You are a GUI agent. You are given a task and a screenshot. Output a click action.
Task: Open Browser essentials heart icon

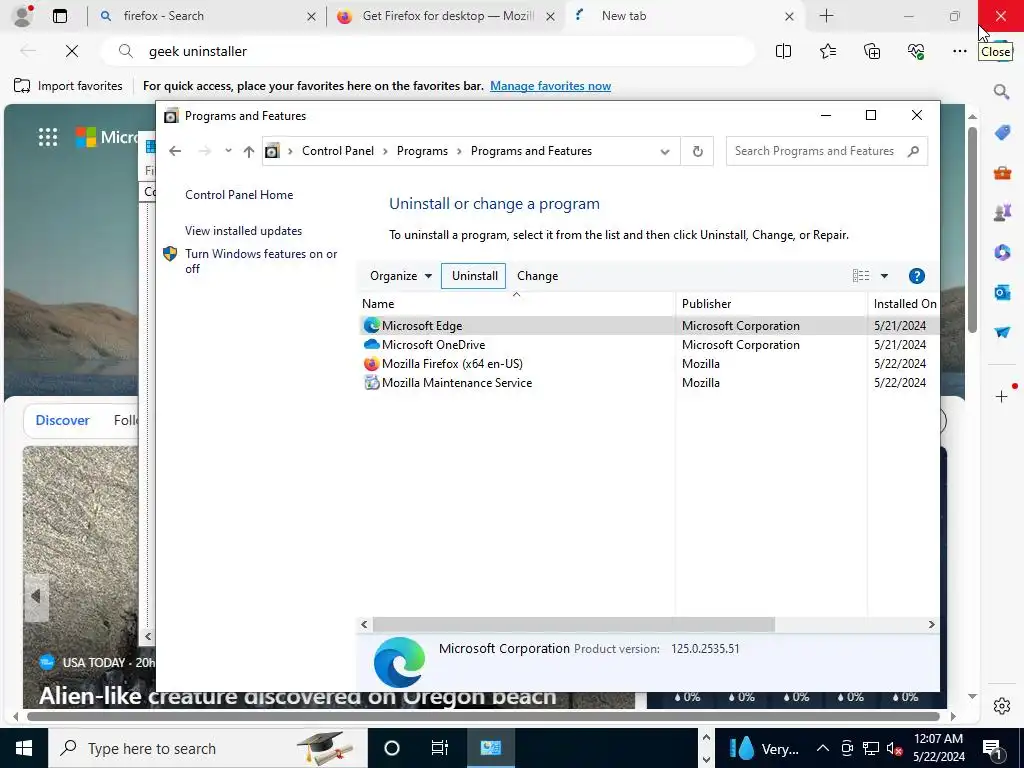[x=916, y=51]
